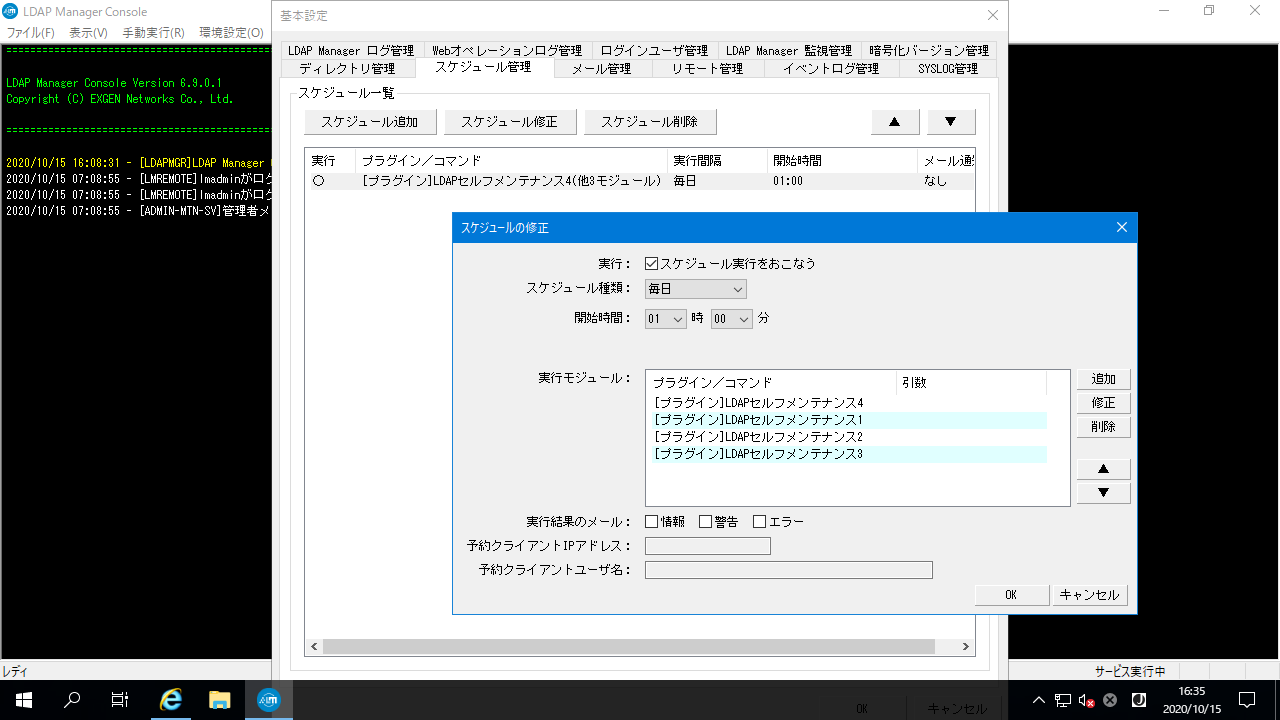Click 削除 module button
This screenshot has width=1280, height=720.
pos(1103,427)
